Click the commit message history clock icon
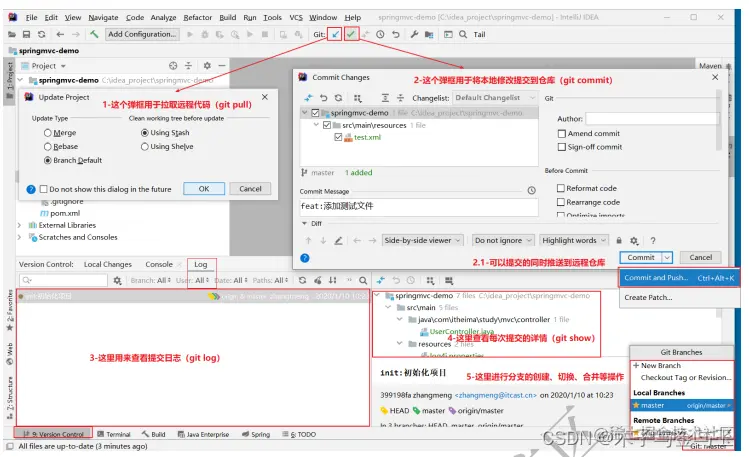Image resolution: width=749 pixels, height=457 pixels. tap(531, 191)
